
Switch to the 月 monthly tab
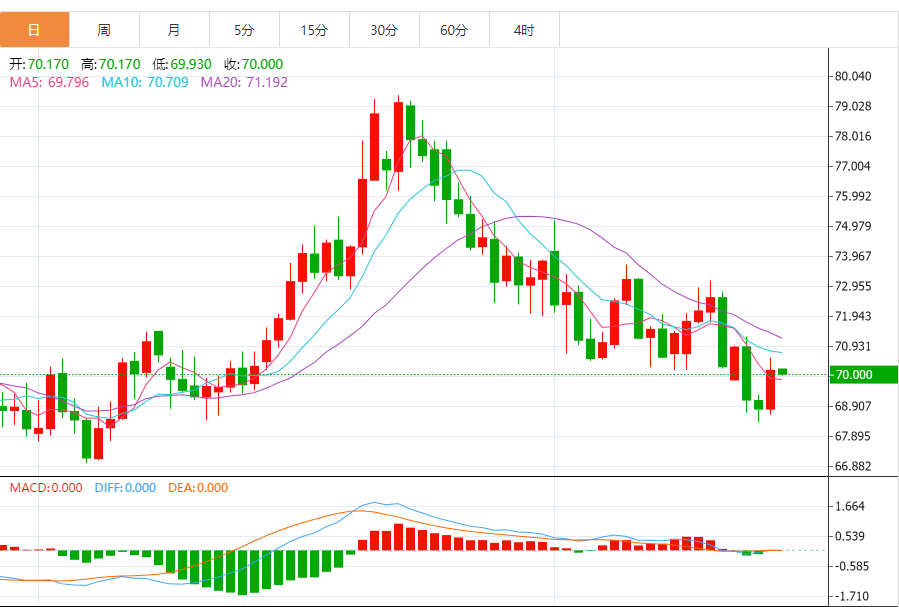pos(174,30)
